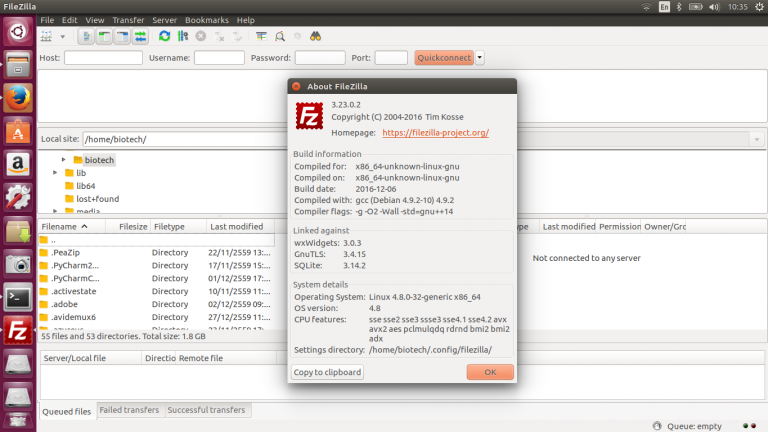768x432 pixels.
Task: Sort local list by Last modified
Action: (240, 227)
